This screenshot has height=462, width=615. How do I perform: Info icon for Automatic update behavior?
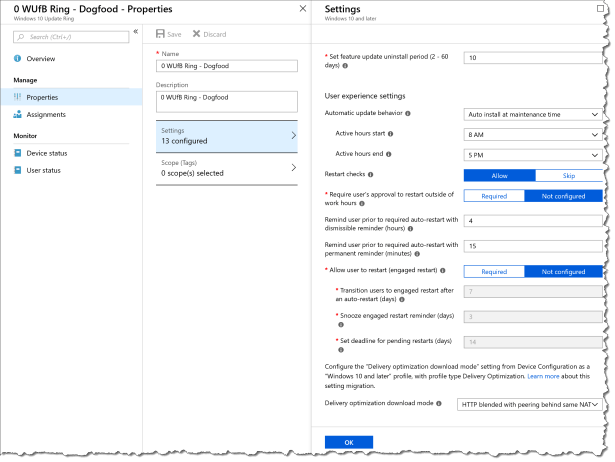pos(408,113)
